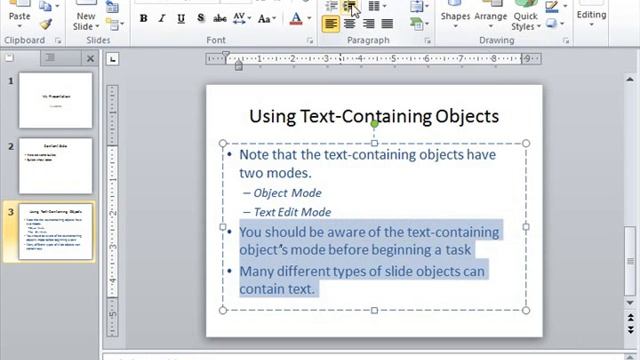The width and height of the screenshot is (640, 360).
Task: Align text right
Action: coord(369,24)
